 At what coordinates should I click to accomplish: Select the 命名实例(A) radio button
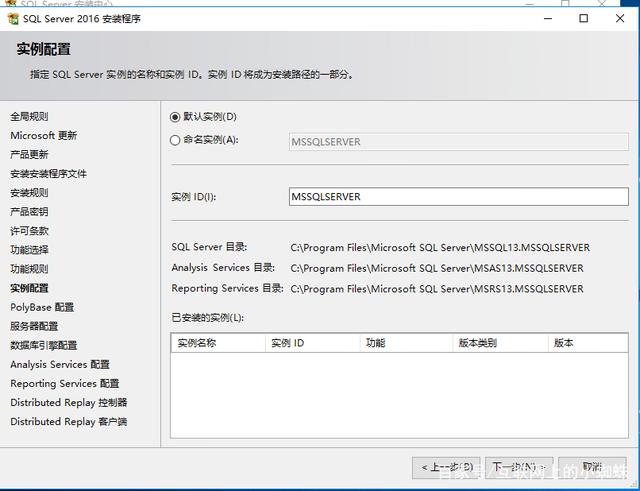pyautogui.click(x=175, y=140)
